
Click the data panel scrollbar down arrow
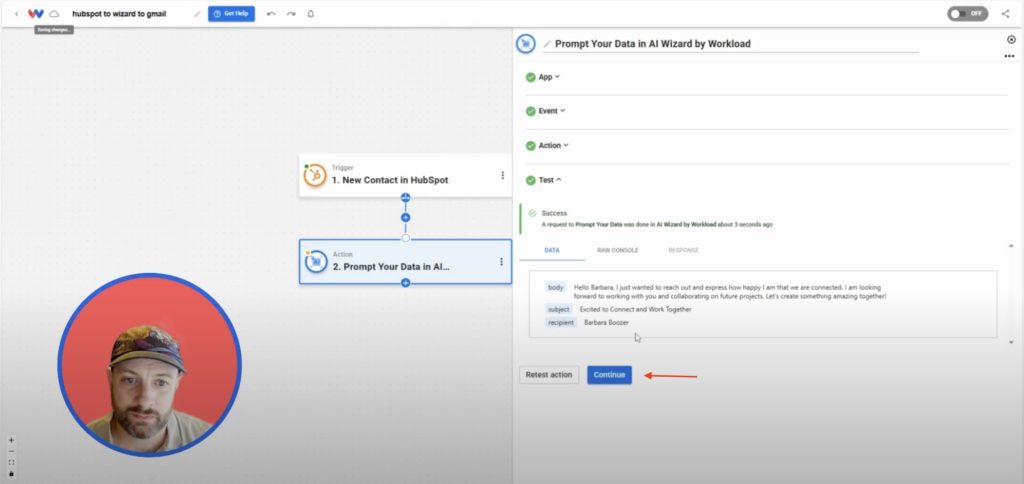1012,342
